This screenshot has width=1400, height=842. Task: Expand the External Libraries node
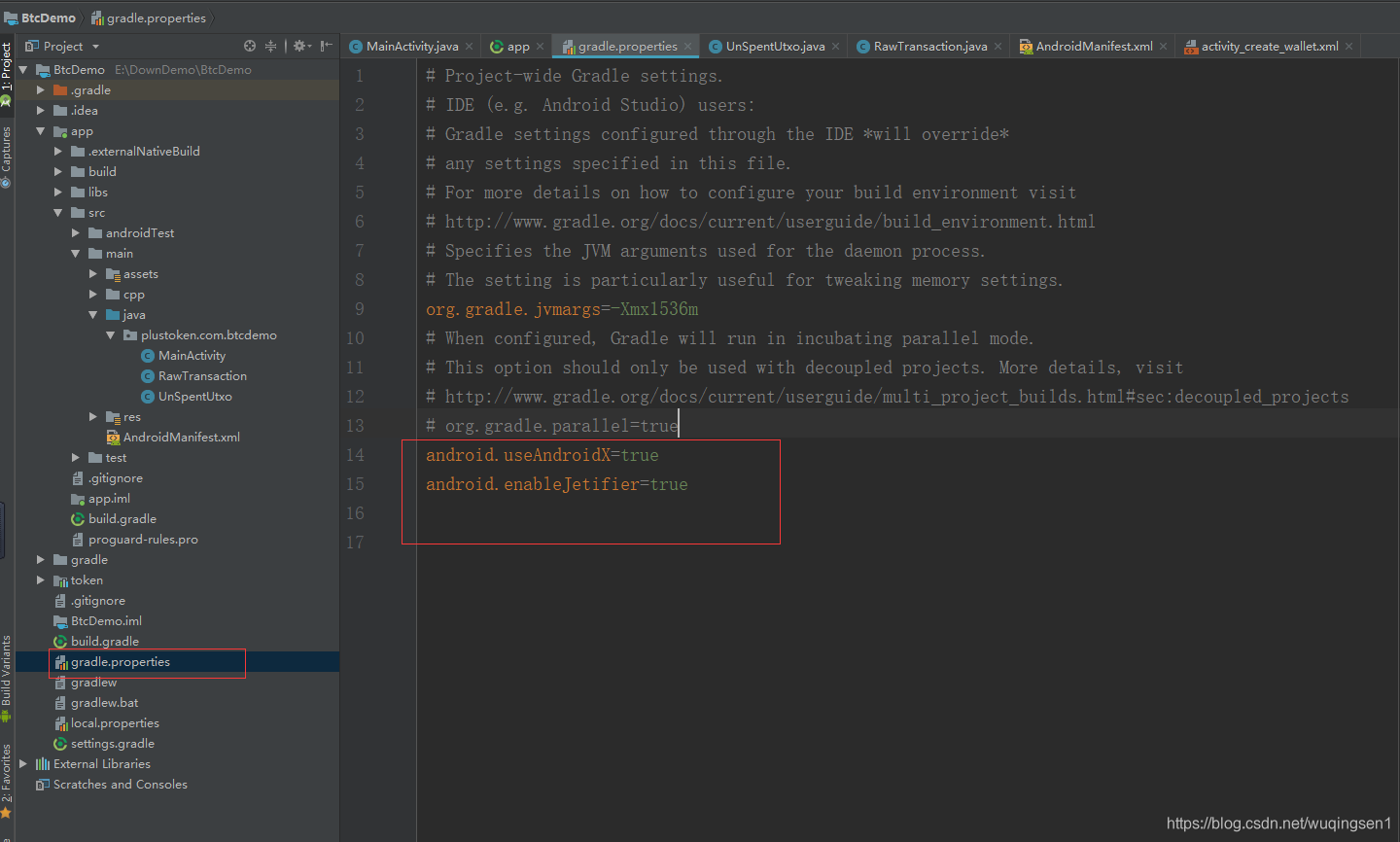[x=22, y=763]
